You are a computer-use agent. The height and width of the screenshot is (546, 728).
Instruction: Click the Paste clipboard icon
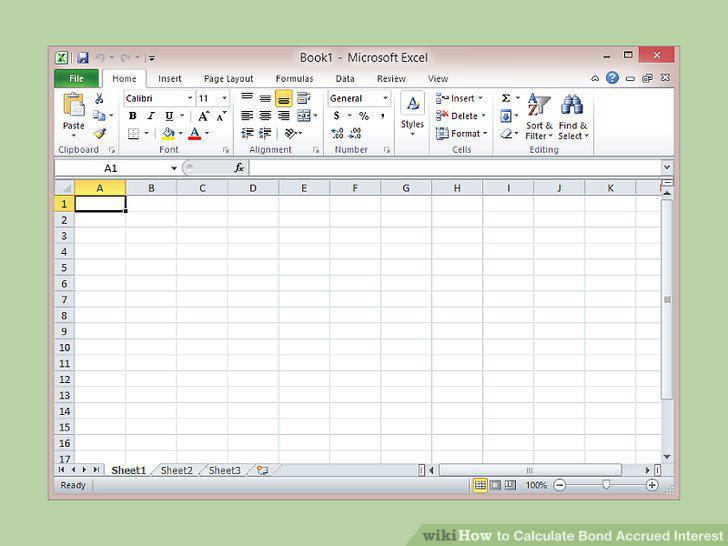(74, 105)
